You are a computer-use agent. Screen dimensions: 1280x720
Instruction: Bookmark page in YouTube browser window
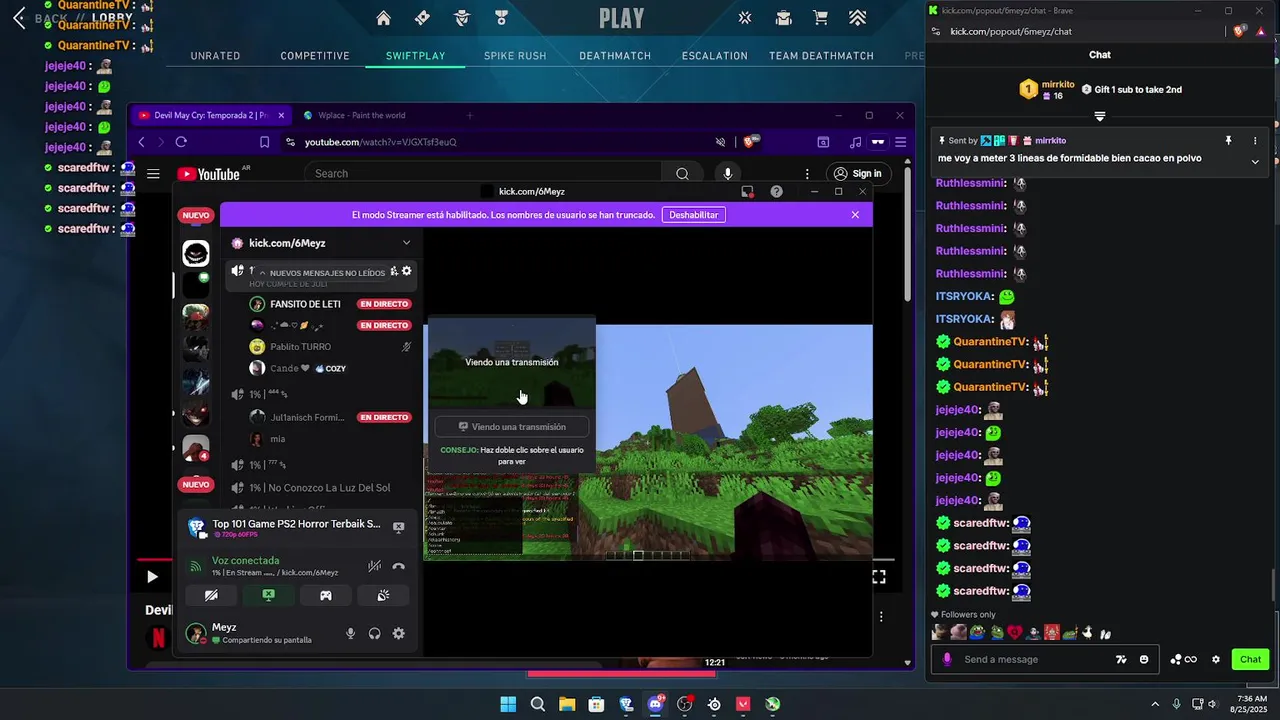tap(264, 142)
